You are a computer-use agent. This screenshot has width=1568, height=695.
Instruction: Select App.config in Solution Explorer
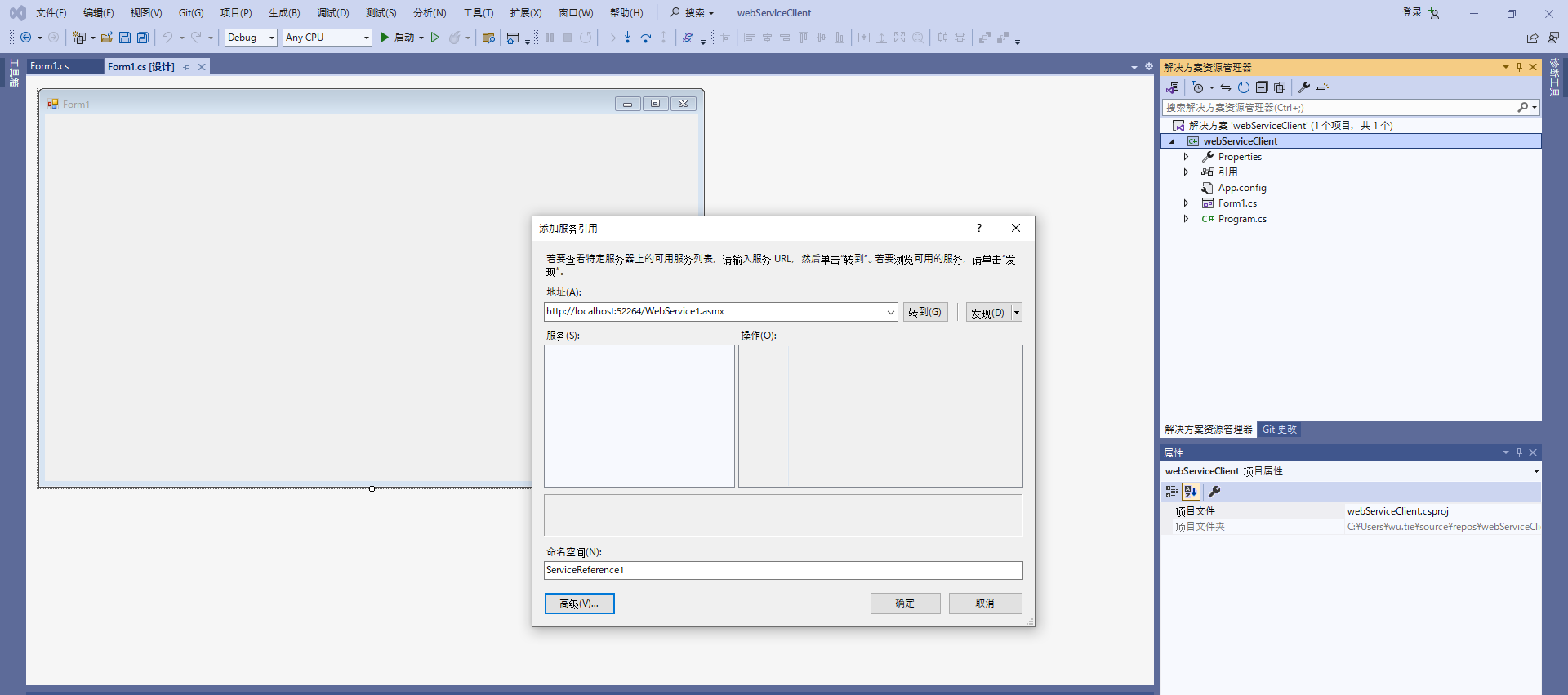click(1241, 188)
